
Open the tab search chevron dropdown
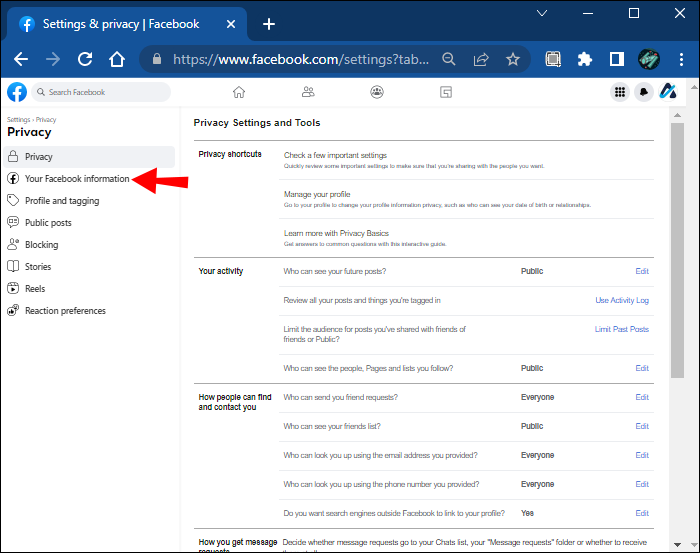click(x=541, y=14)
